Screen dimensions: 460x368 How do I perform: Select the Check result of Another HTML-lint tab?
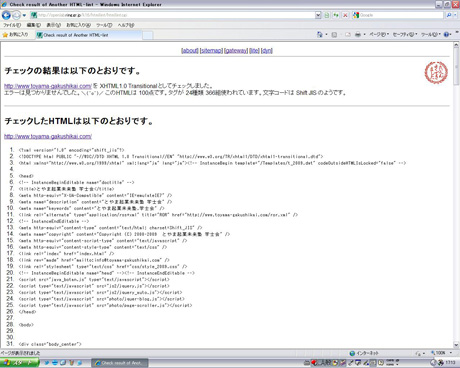click(x=89, y=35)
